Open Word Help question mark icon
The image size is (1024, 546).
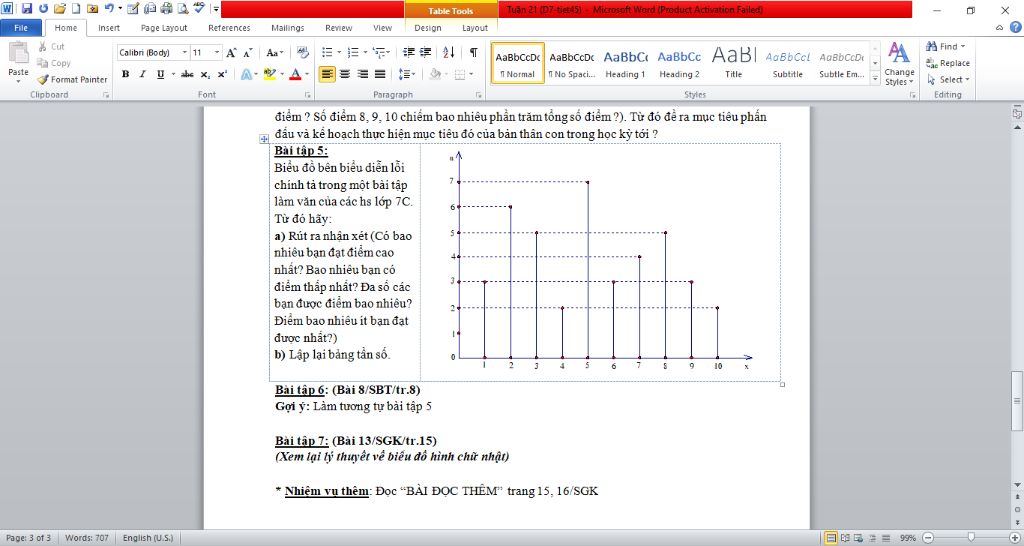(x=1016, y=27)
